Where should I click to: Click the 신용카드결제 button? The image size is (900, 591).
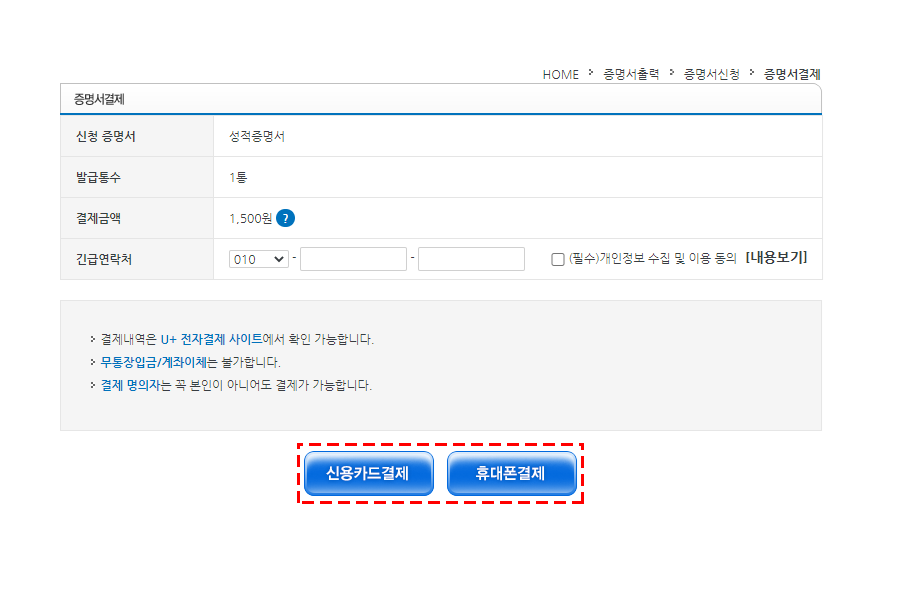click(368, 473)
